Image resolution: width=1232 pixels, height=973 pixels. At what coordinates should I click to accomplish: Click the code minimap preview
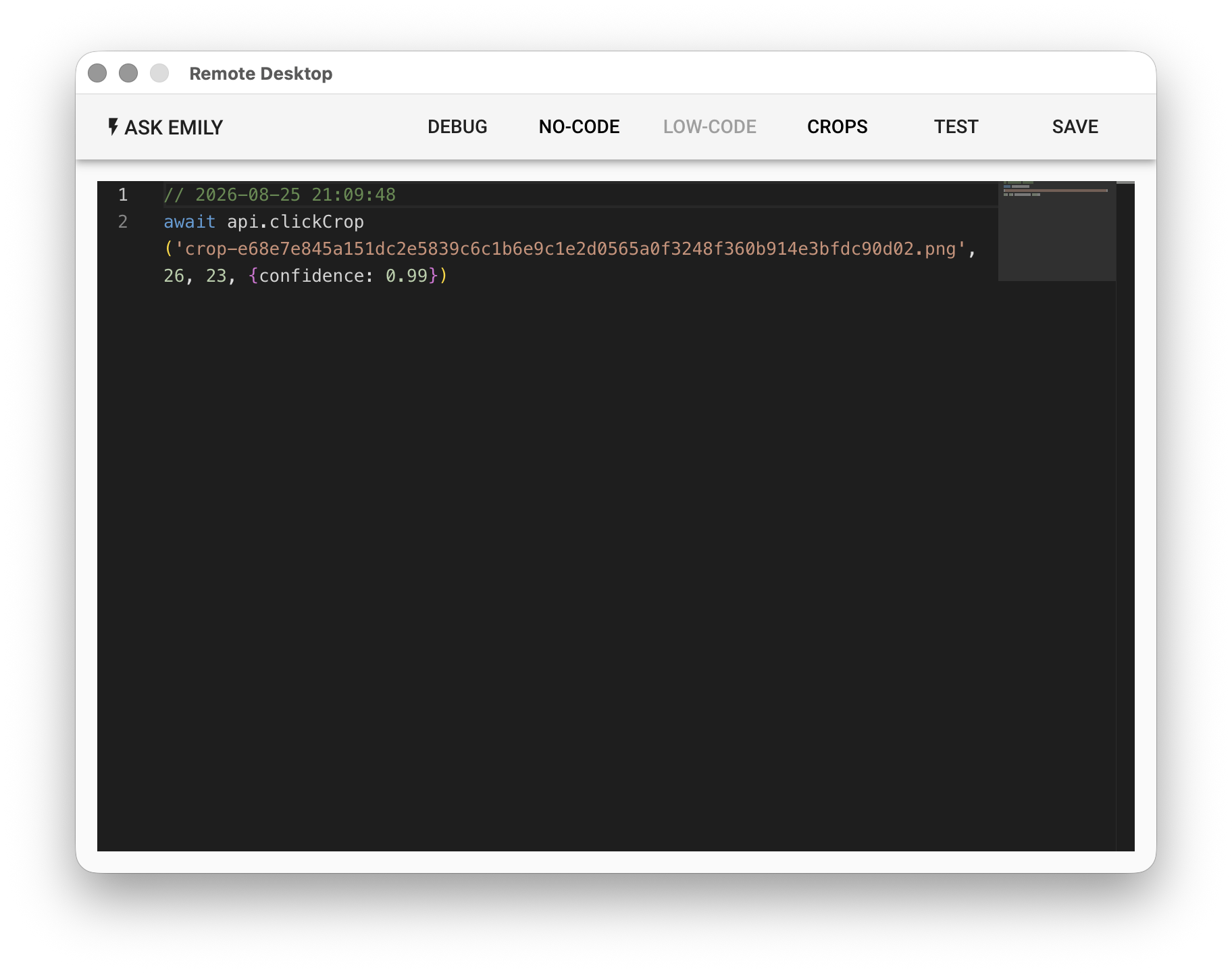[x=1056, y=230]
